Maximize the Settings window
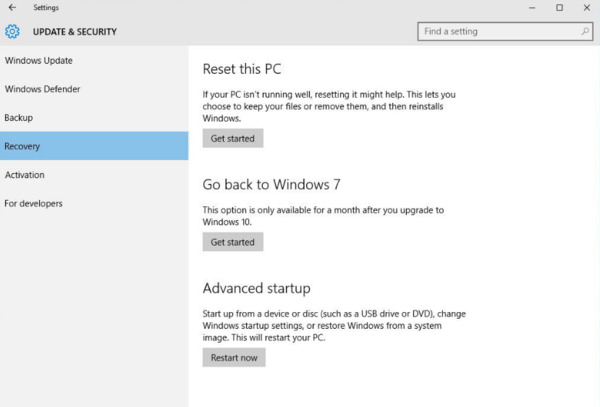The image size is (600, 407). [x=559, y=8]
